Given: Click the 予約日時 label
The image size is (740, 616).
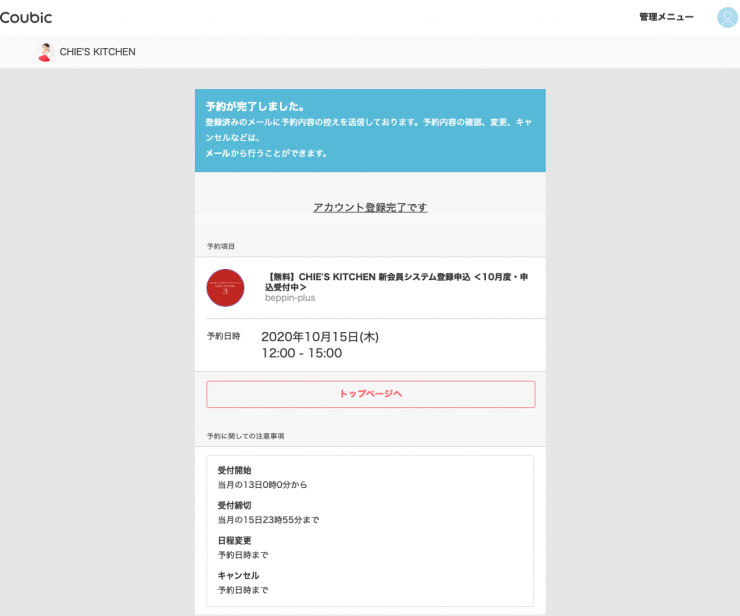Looking at the screenshot, I should click(x=224, y=336).
